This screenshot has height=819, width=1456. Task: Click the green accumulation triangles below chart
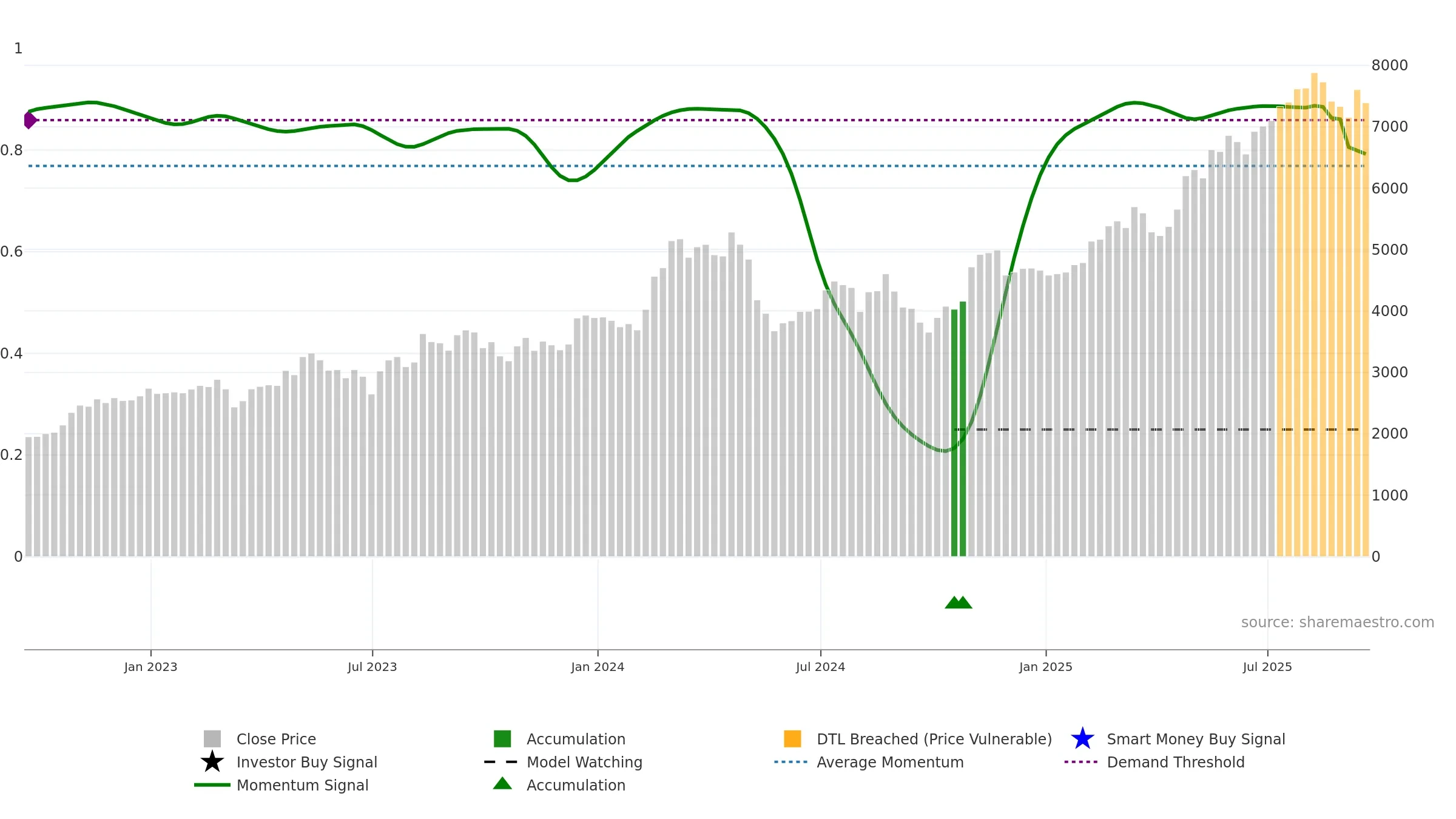click(x=959, y=602)
